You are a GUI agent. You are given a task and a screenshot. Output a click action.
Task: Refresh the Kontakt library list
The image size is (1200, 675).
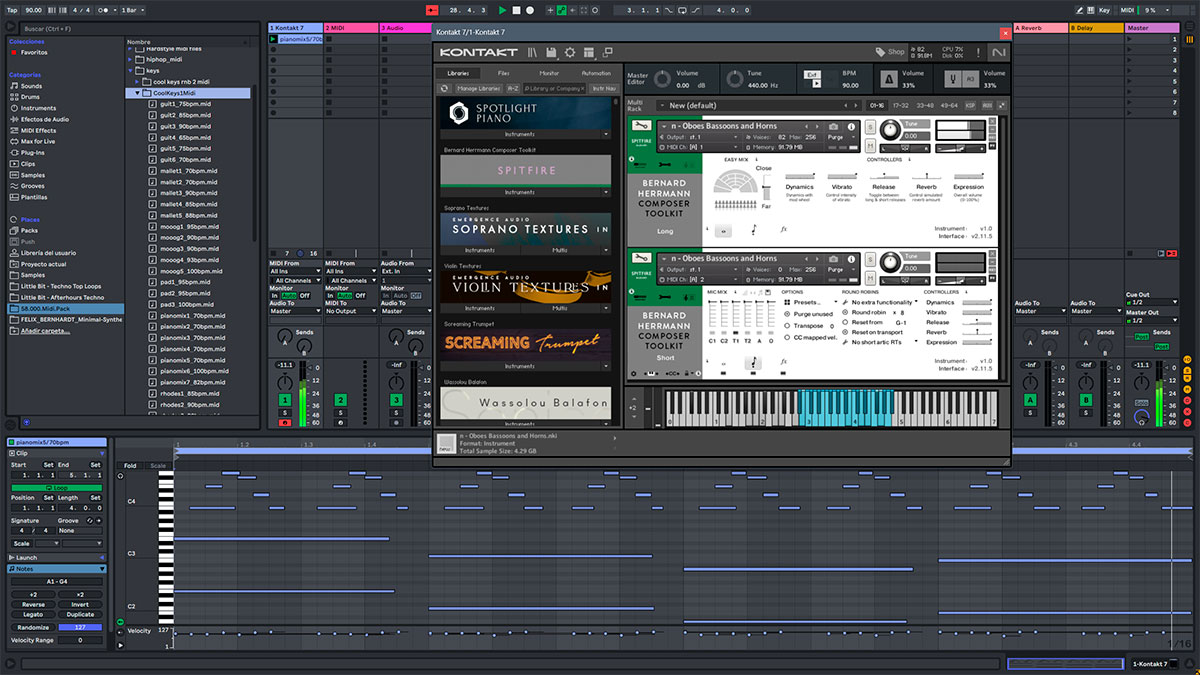[x=445, y=88]
